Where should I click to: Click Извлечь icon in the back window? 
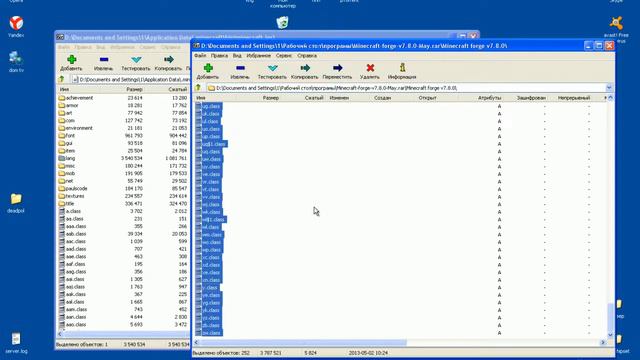tap(104, 60)
